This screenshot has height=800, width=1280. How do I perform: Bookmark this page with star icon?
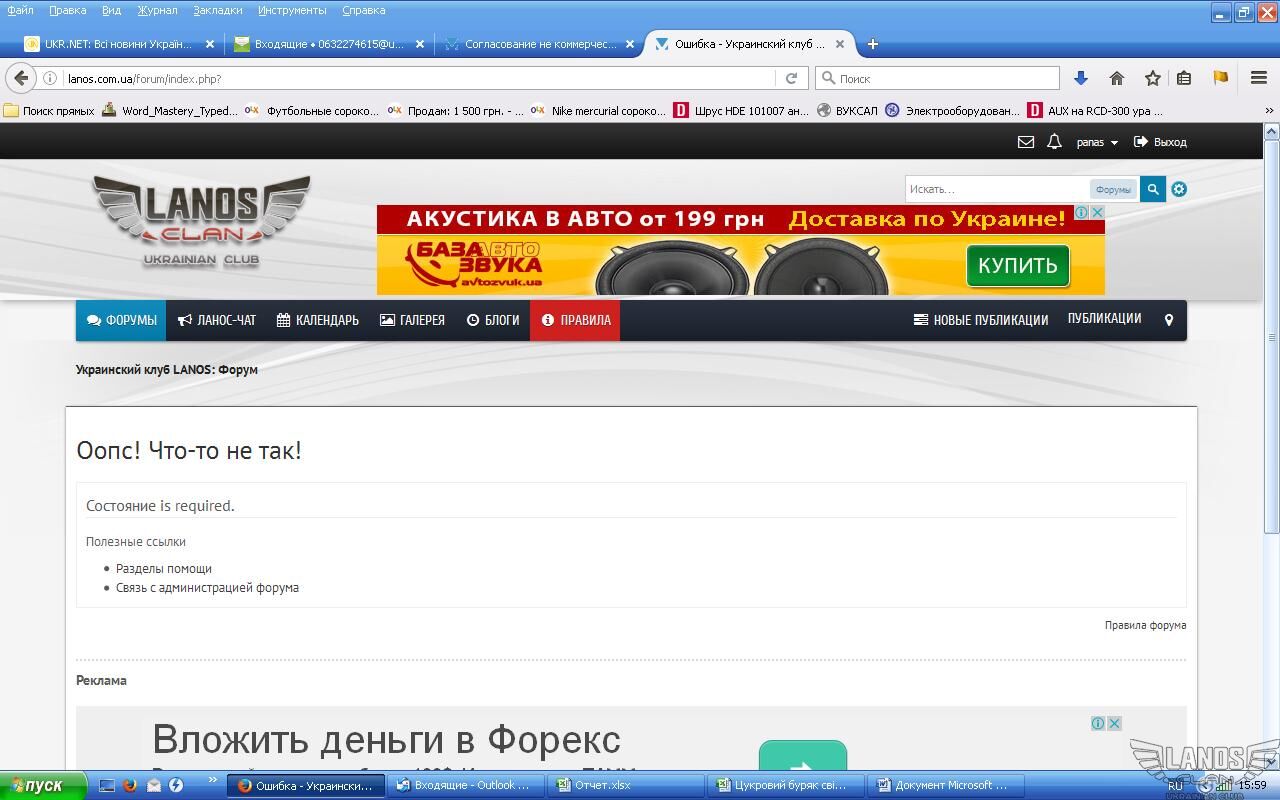click(1152, 78)
